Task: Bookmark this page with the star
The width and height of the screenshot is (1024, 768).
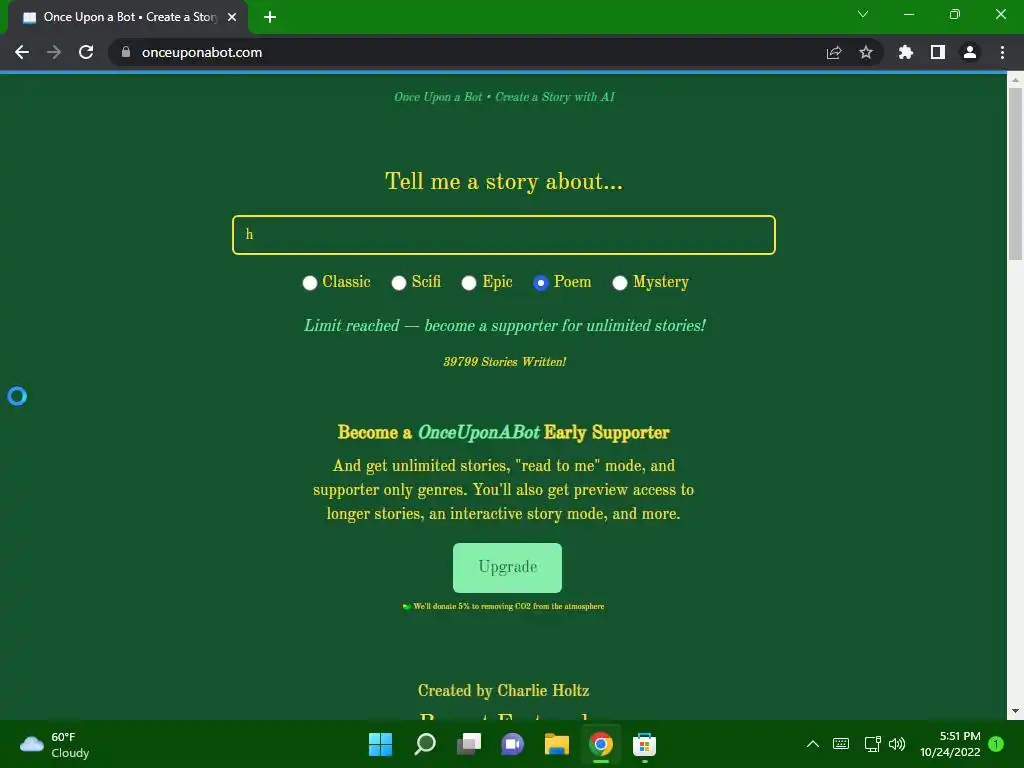Action: [x=865, y=52]
